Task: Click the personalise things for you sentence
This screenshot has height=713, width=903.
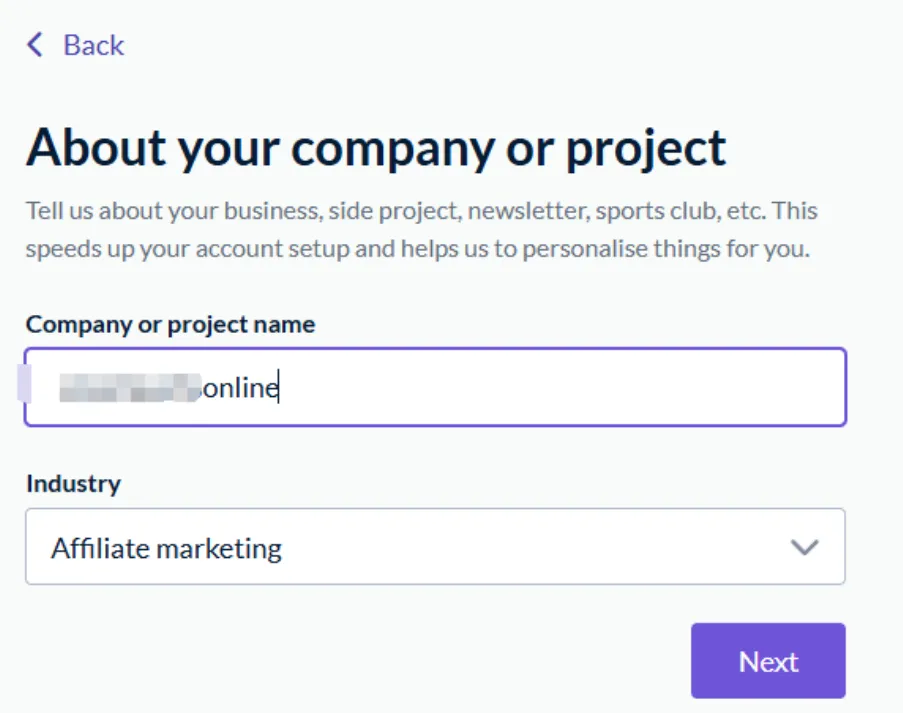Action: (x=666, y=249)
